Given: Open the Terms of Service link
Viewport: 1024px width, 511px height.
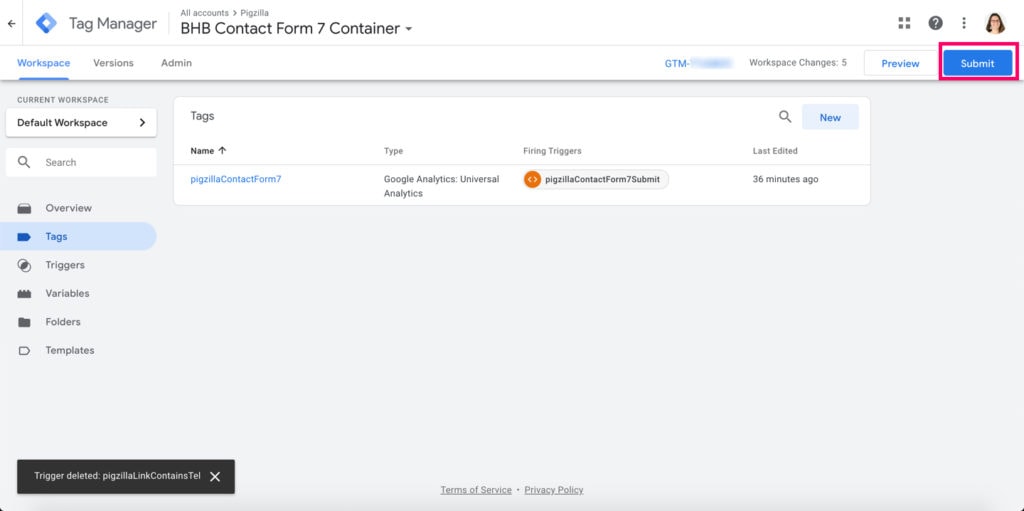Looking at the screenshot, I should coord(476,490).
